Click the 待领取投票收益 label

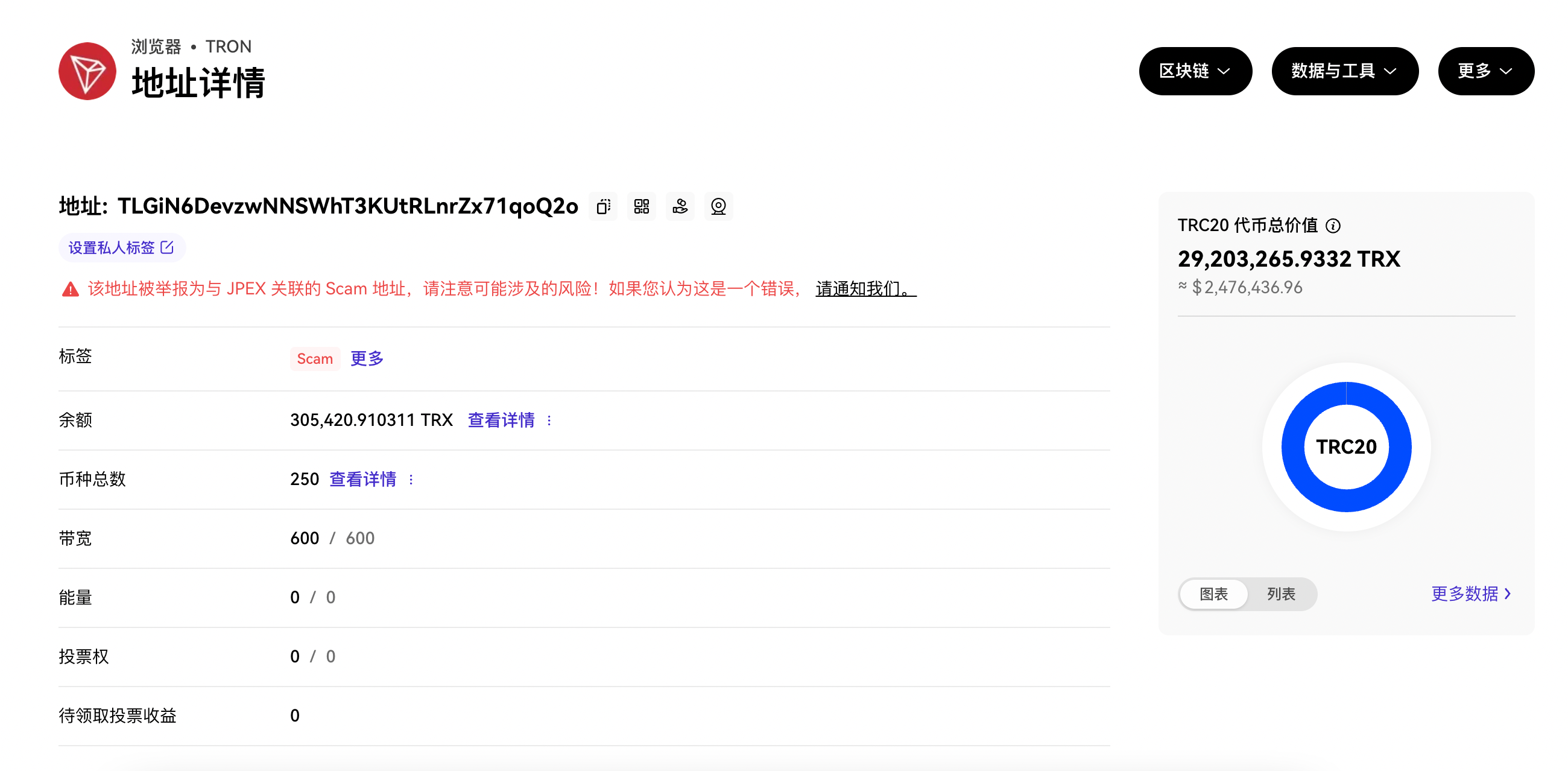point(118,715)
